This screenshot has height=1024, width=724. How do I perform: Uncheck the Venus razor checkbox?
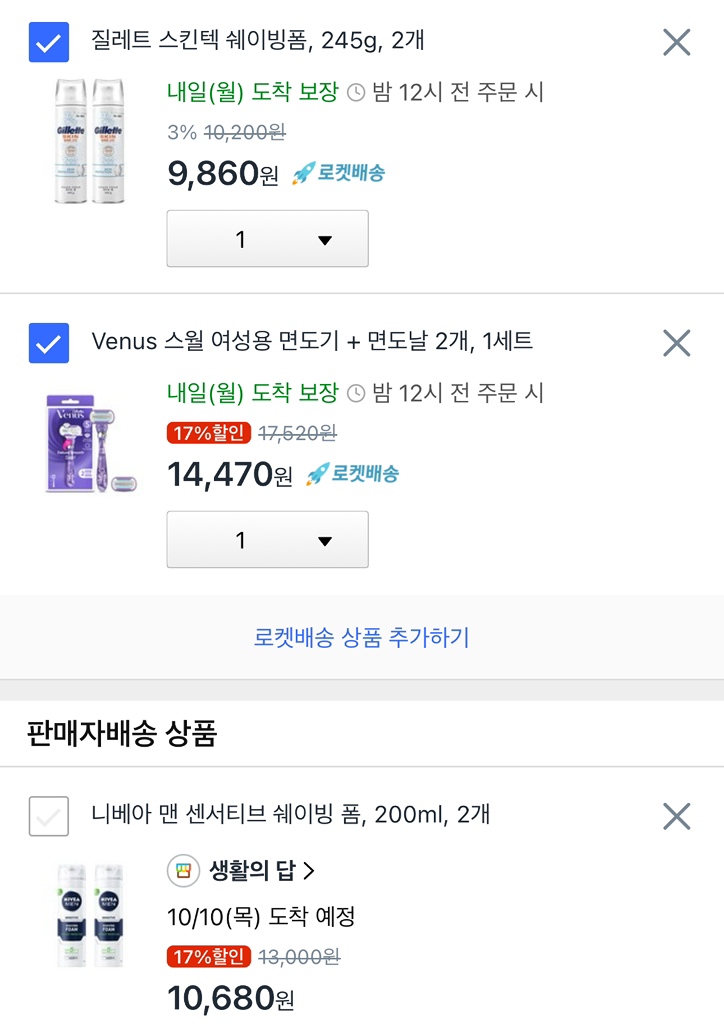(49, 343)
